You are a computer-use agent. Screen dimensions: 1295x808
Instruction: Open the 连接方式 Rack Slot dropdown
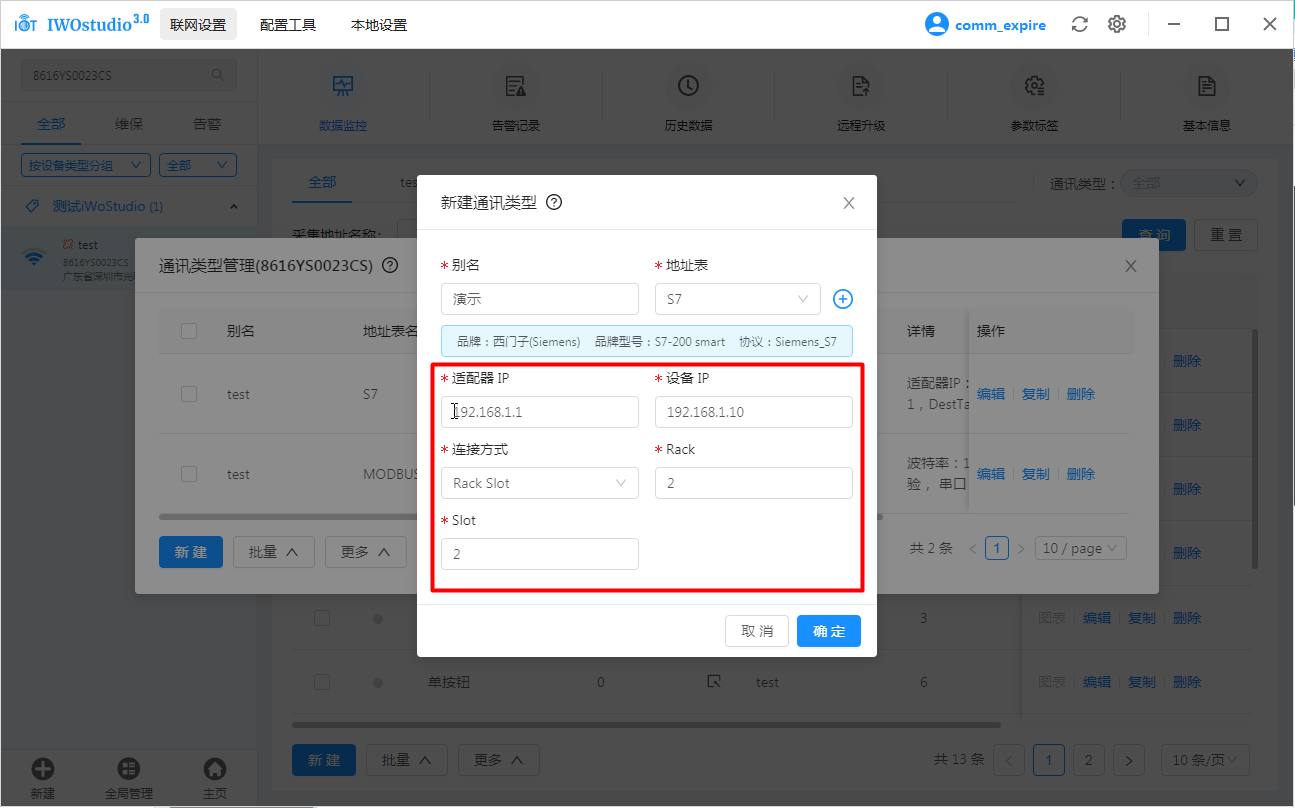[x=539, y=483]
